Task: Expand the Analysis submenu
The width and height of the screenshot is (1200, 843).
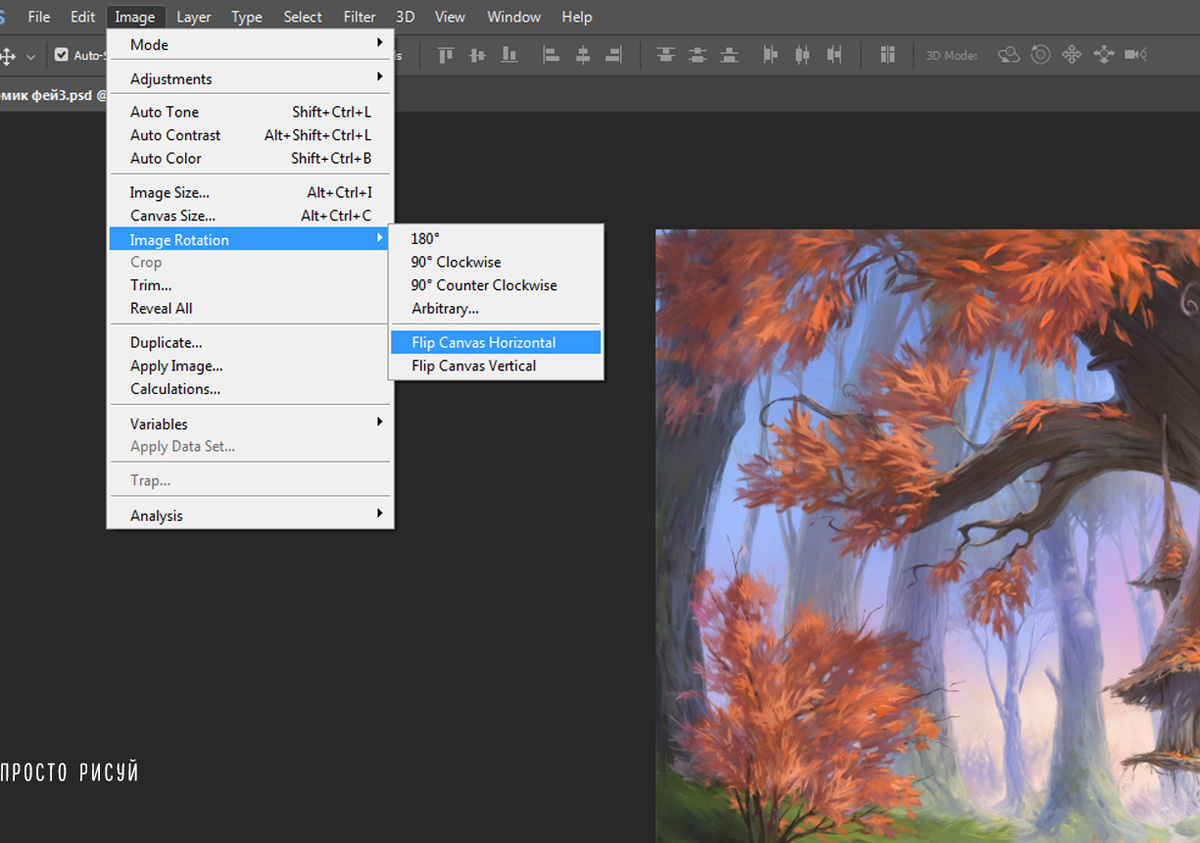Action: pos(250,515)
